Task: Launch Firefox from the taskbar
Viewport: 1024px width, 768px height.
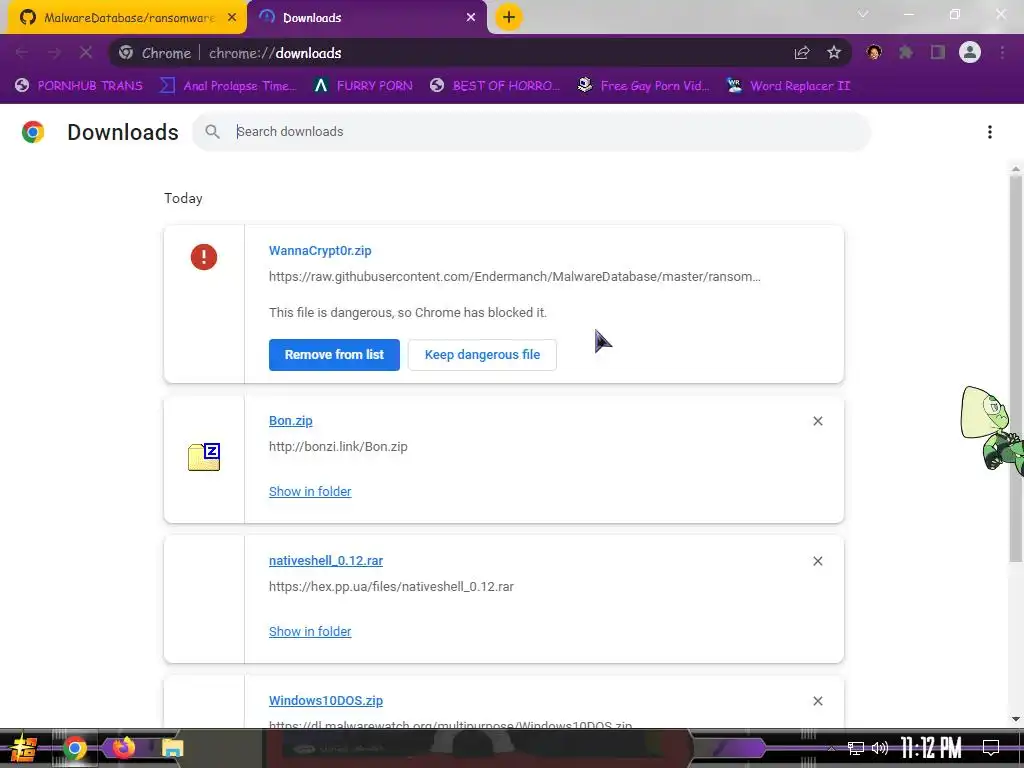Action: [x=123, y=748]
